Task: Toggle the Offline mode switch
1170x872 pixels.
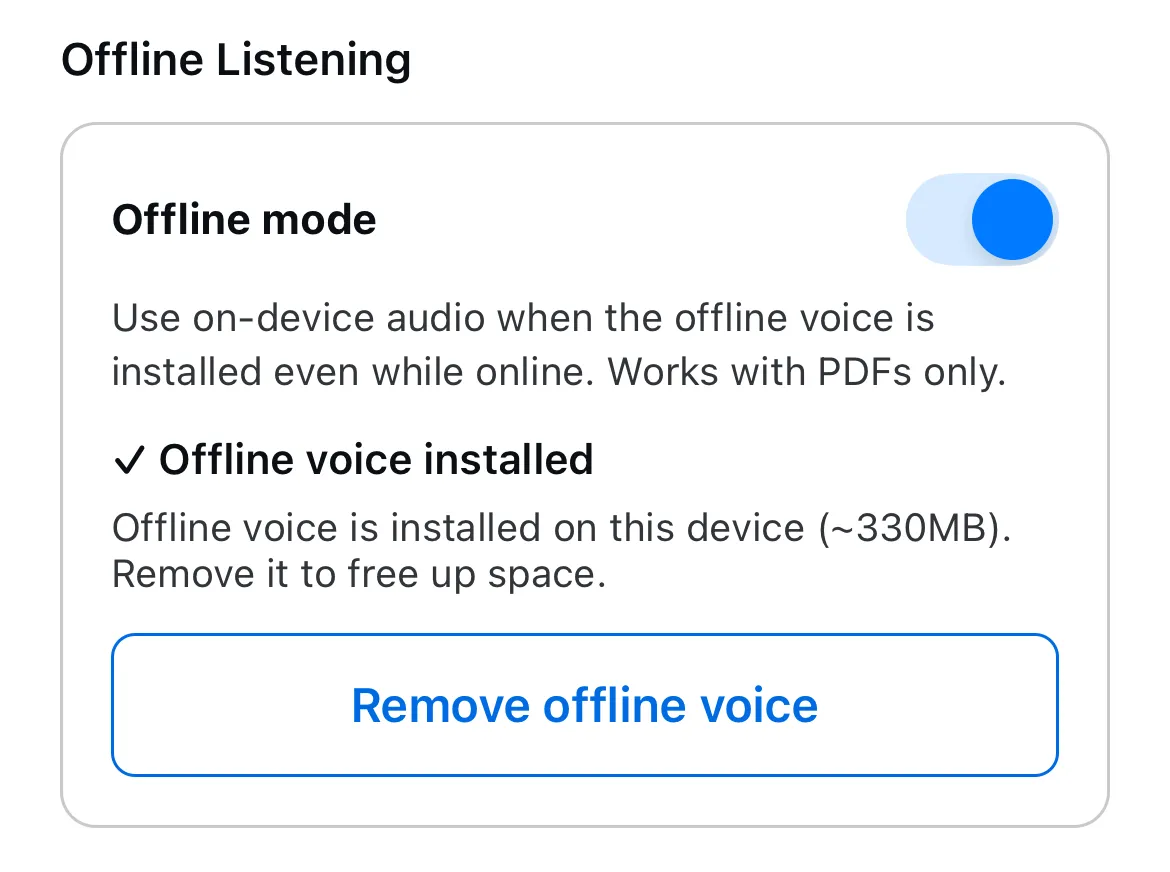Action: tap(981, 220)
